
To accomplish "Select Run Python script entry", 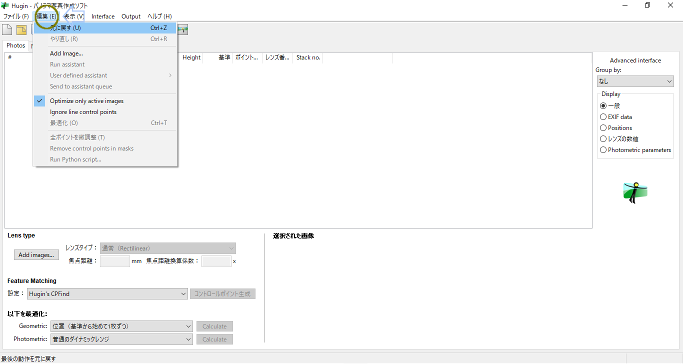I will click(x=105, y=159).
